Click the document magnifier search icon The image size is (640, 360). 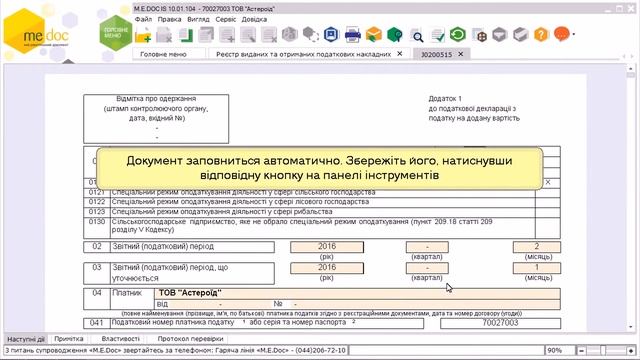point(416,36)
